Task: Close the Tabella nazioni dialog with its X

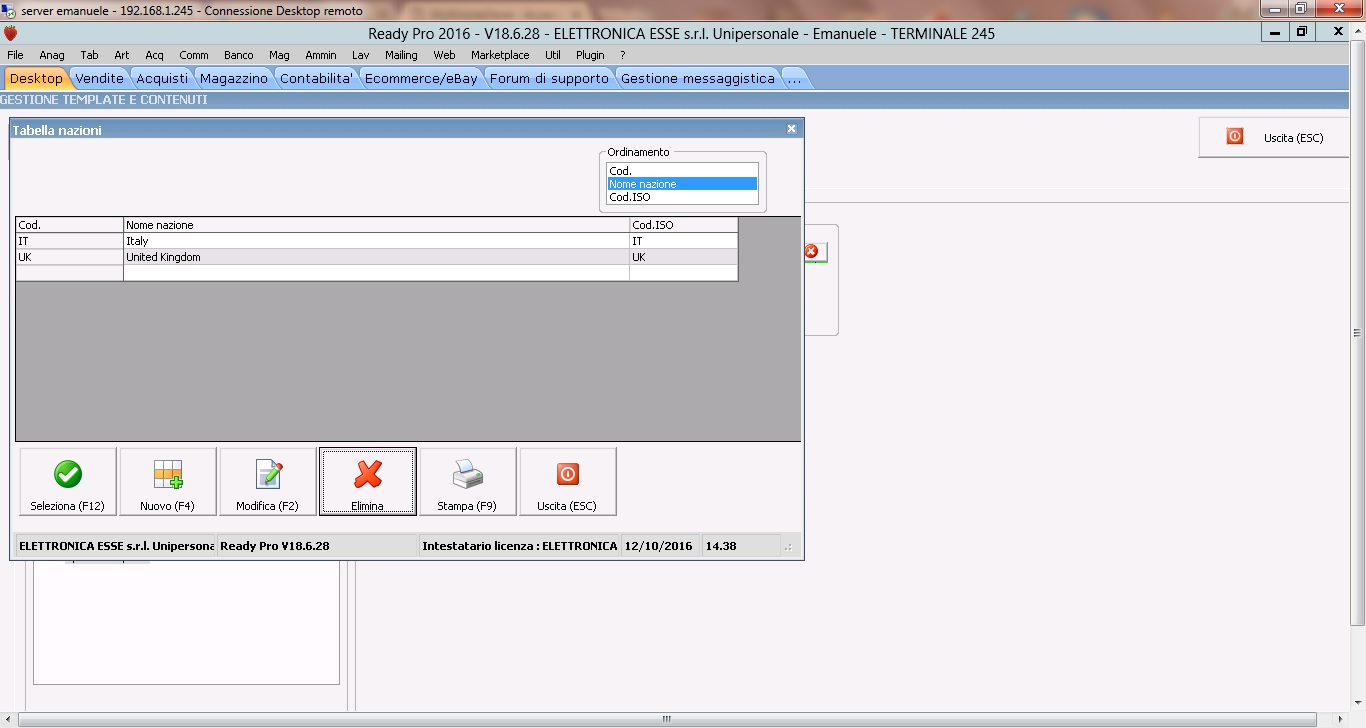Action: [x=791, y=129]
